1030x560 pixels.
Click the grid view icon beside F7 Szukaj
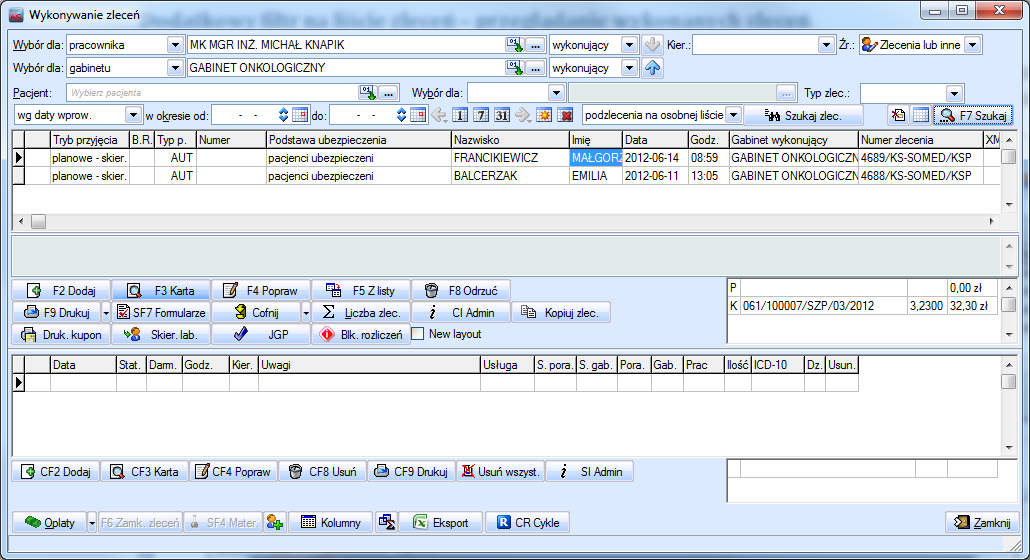pyautogui.click(x=920, y=116)
